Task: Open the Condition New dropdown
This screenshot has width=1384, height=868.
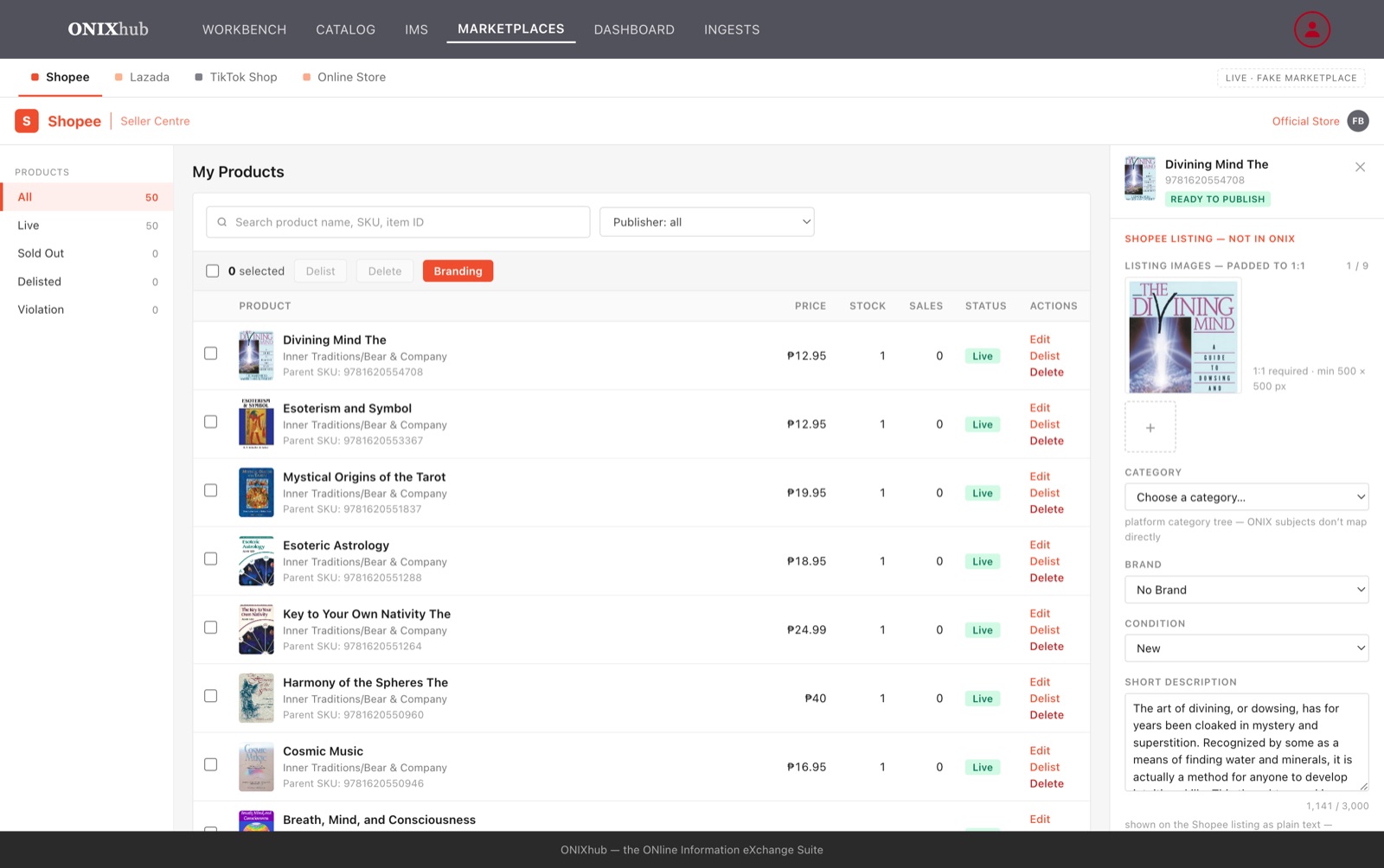Action: pyautogui.click(x=1246, y=648)
